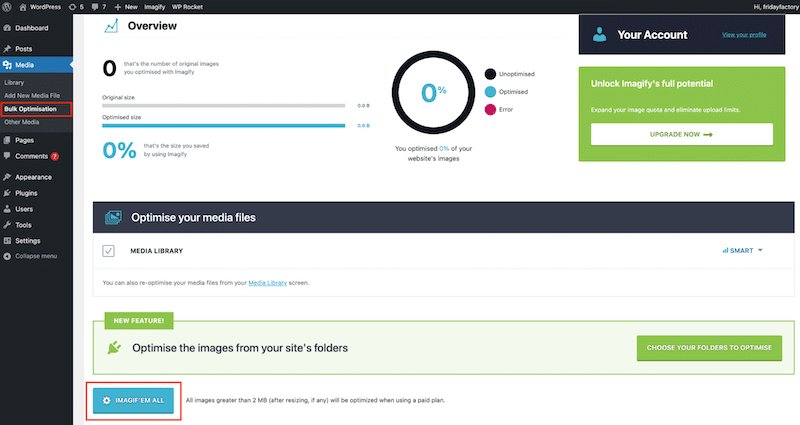This screenshot has width=800, height=425.
Task: Open the Pages menu item
Action: [x=24, y=140]
